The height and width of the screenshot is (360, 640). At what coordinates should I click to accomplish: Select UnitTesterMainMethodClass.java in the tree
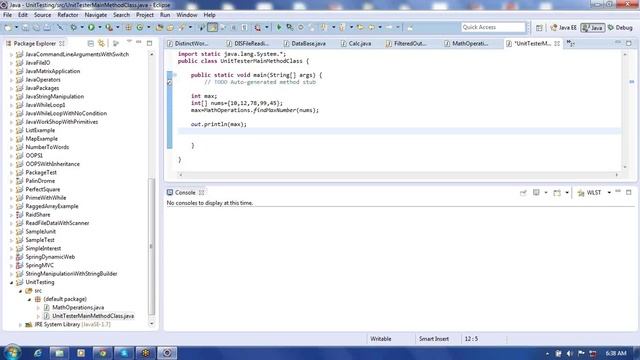point(93,316)
